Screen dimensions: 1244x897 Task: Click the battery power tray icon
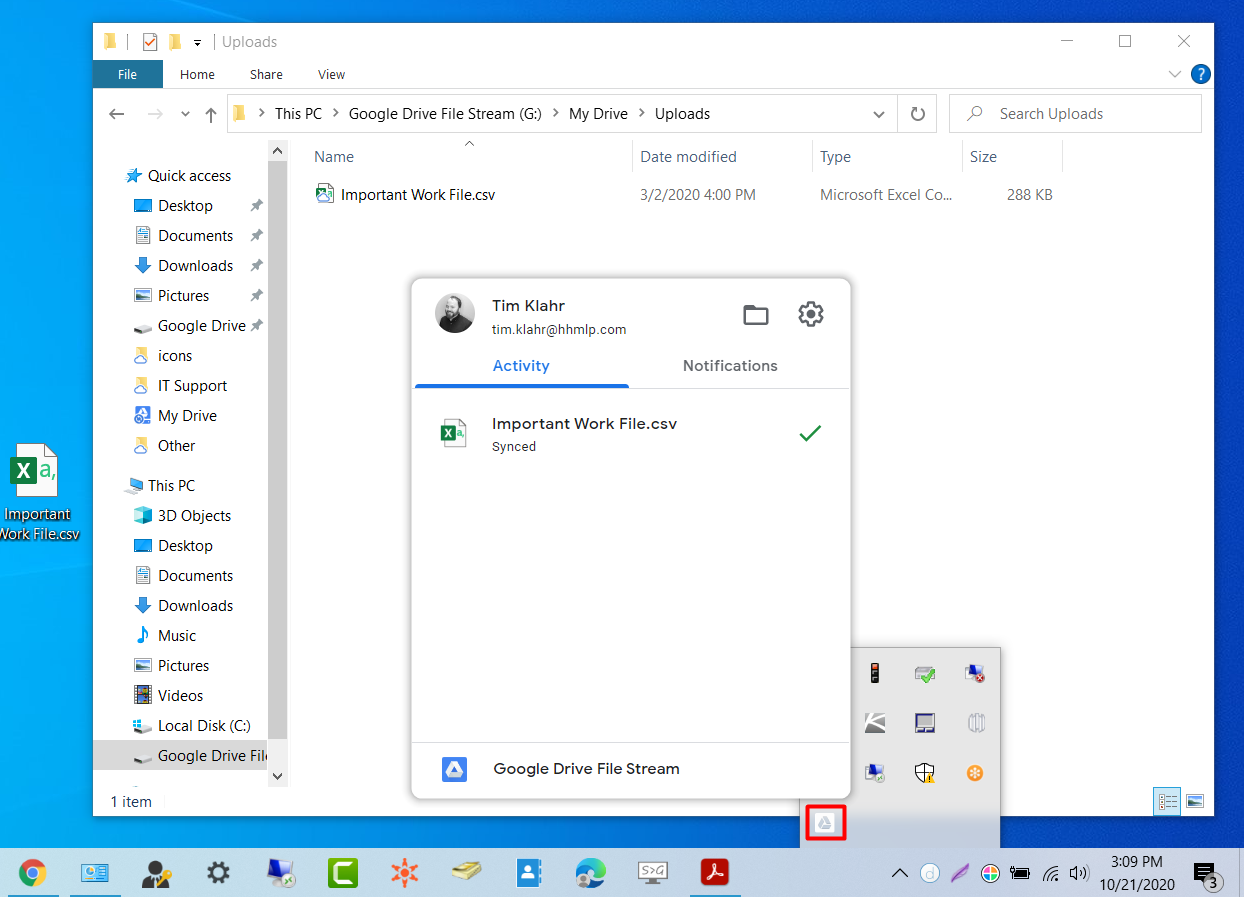(1020, 873)
